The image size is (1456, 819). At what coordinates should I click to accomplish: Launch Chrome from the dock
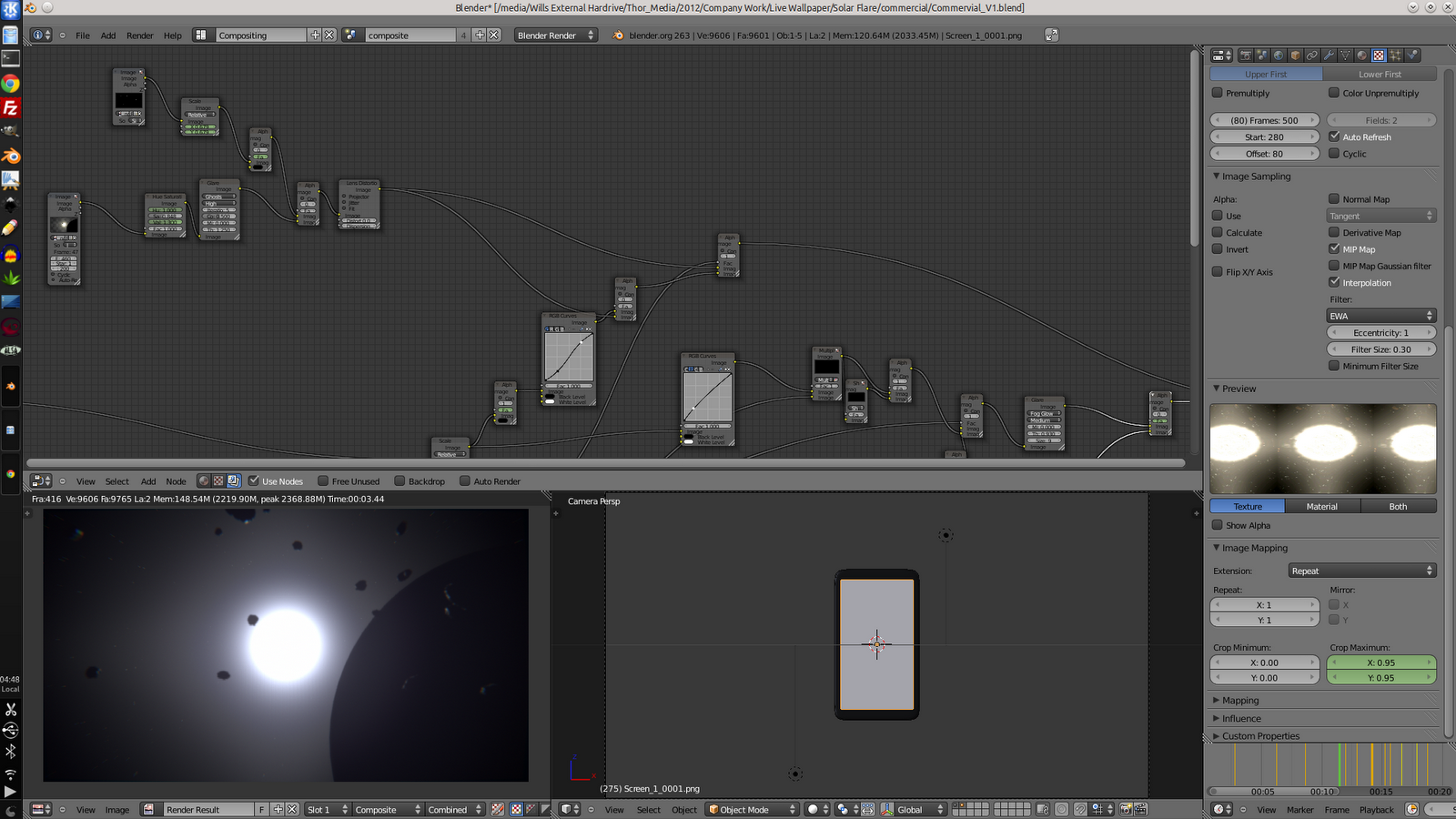coord(10,84)
